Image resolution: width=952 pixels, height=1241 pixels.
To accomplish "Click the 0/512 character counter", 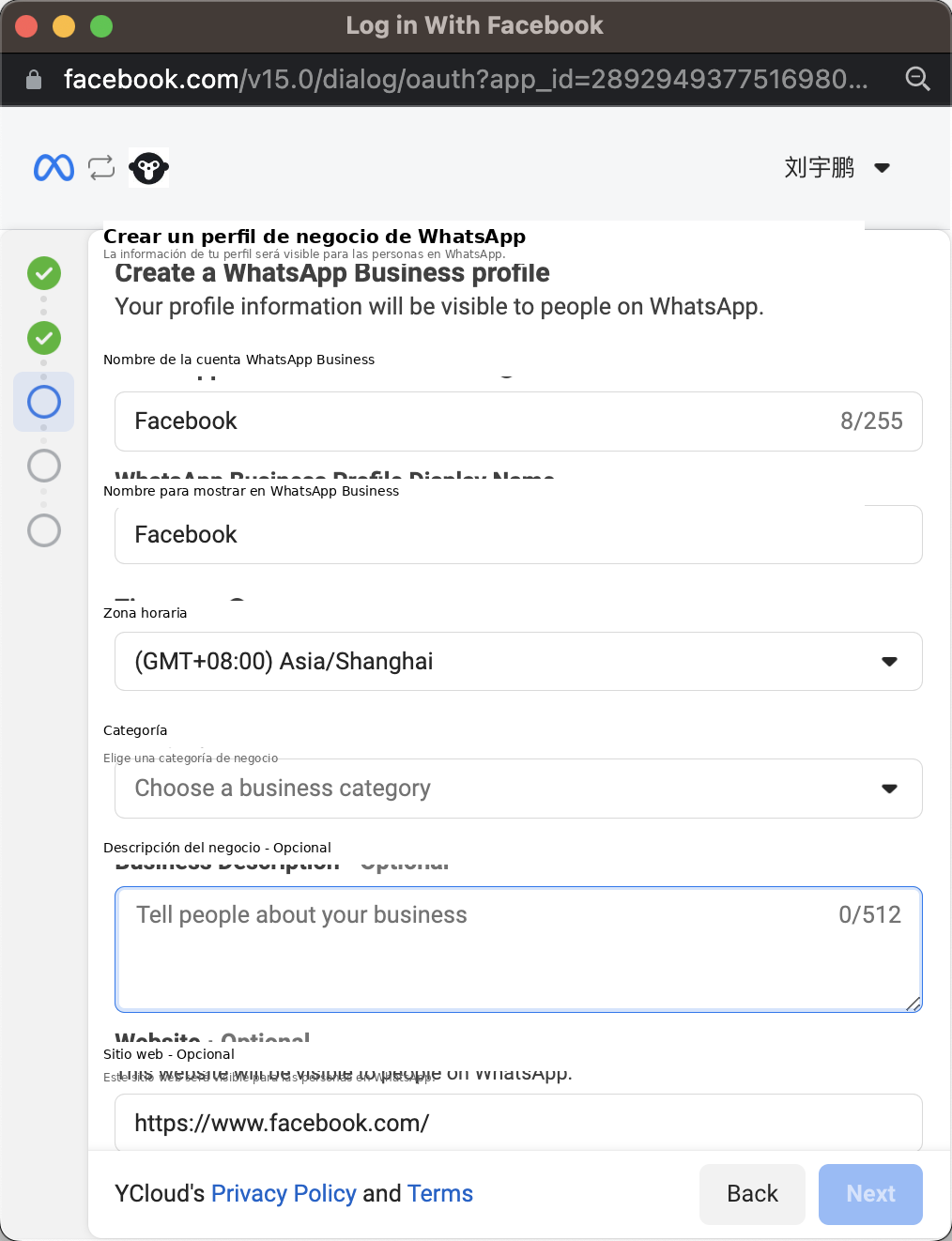I will click(869, 914).
